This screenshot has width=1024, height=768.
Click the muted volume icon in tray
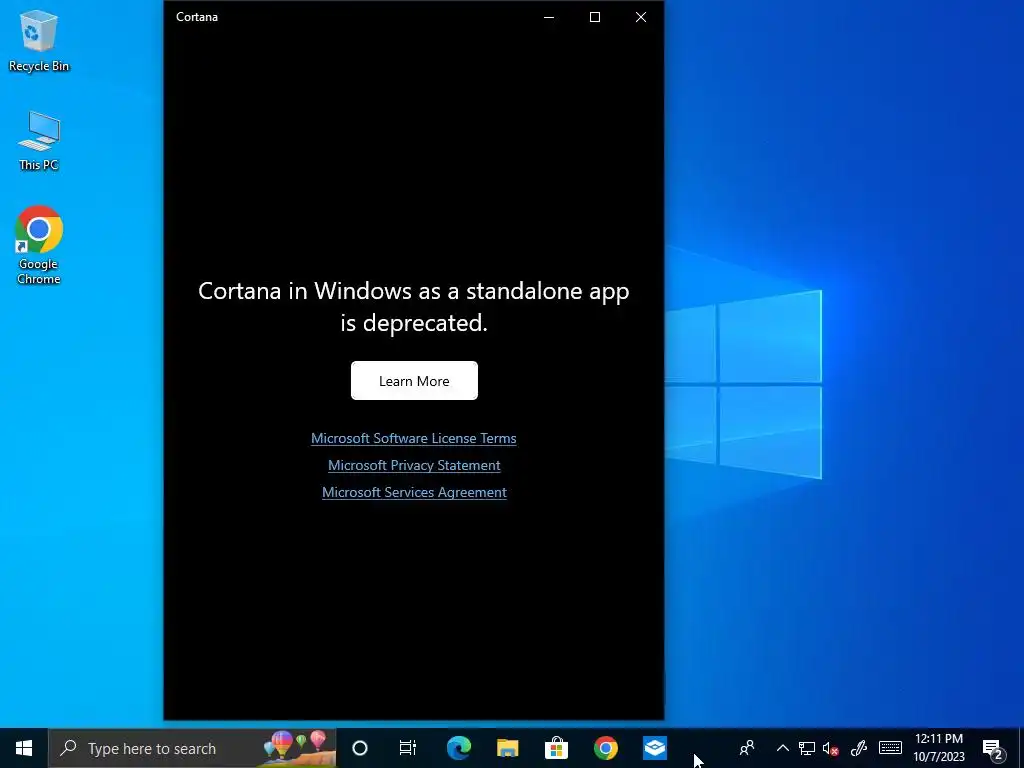[831, 748]
